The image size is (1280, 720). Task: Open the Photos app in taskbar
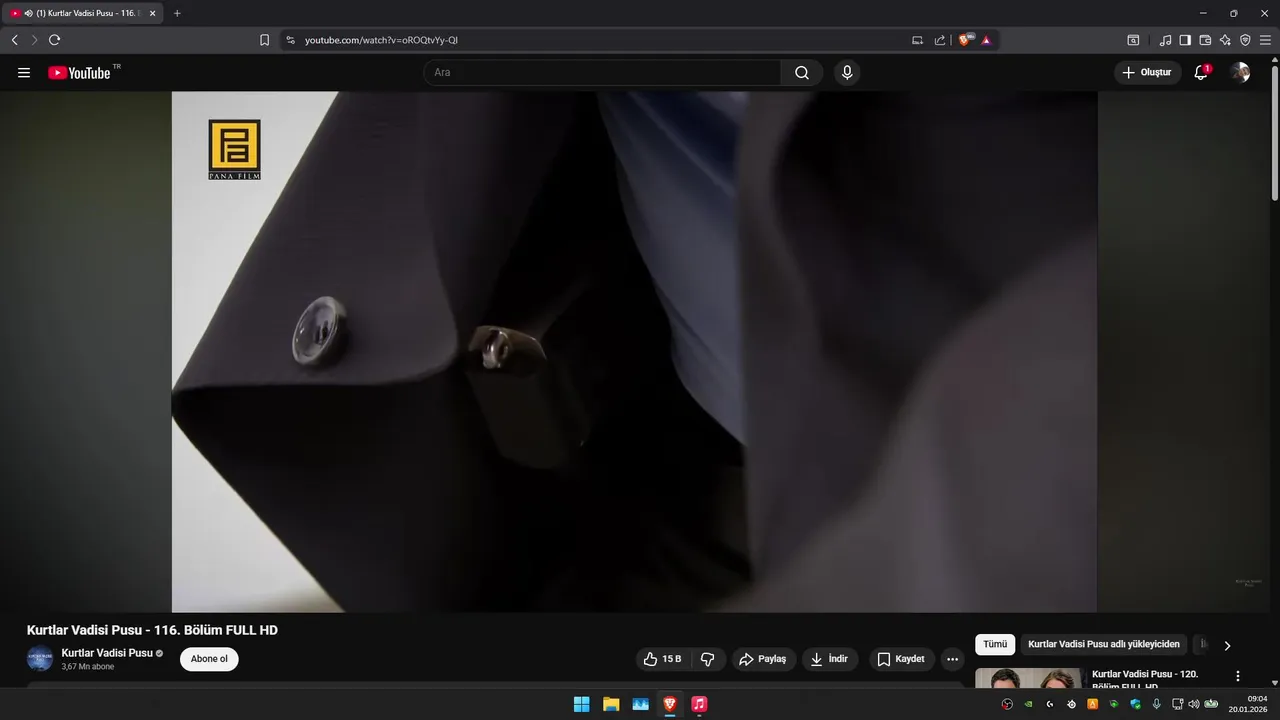click(x=640, y=704)
